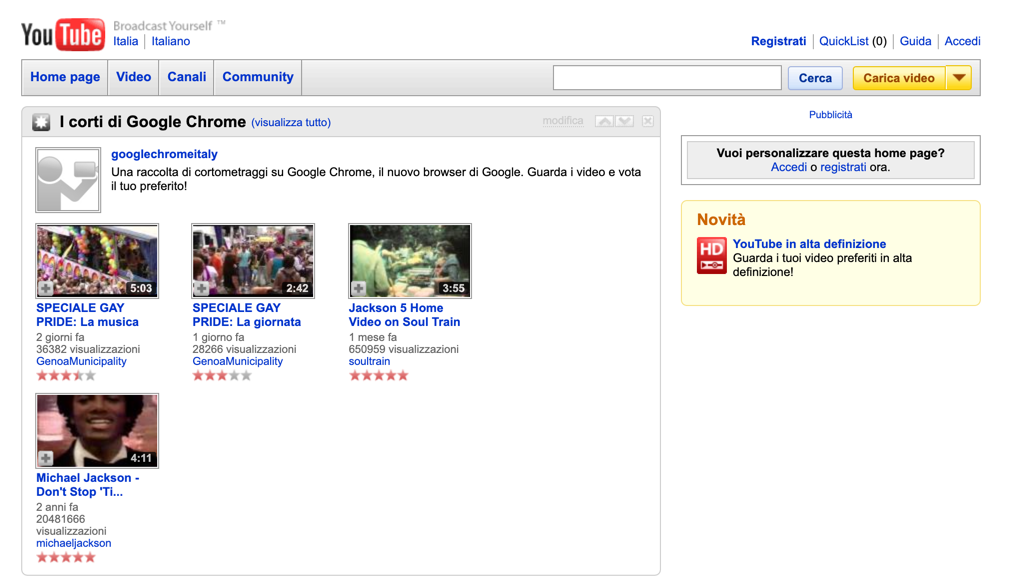
Task: Go to the Community tab
Action: point(258,77)
